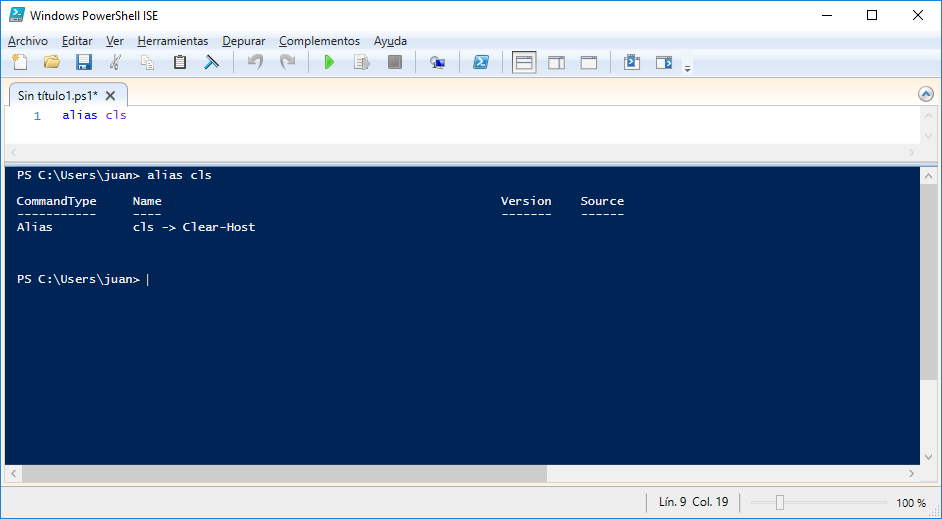Copy selection with the copy icon
This screenshot has height=519, width=942.
[x=147, y=62]
